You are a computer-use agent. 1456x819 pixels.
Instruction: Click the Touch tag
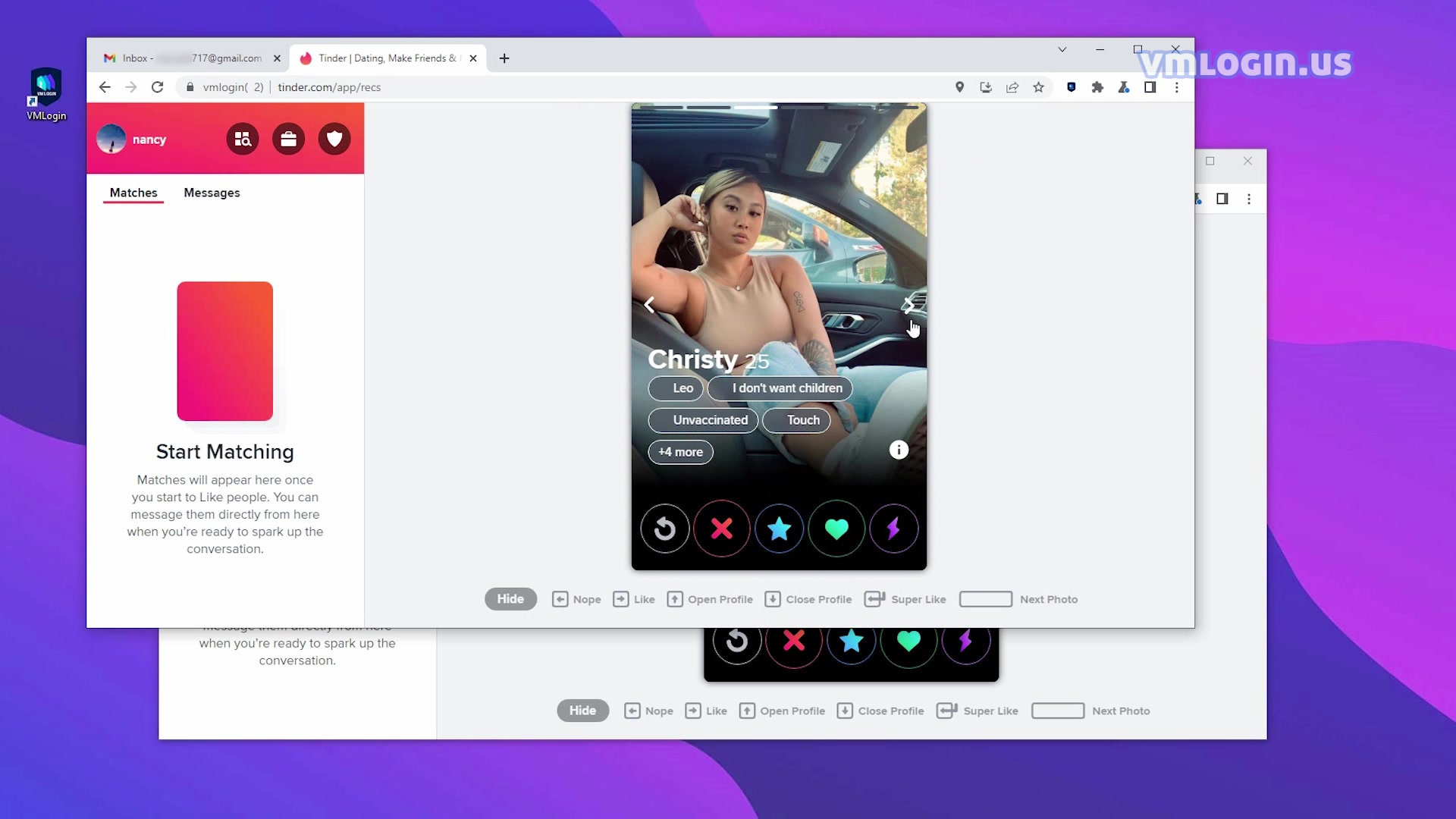point(796,420)
